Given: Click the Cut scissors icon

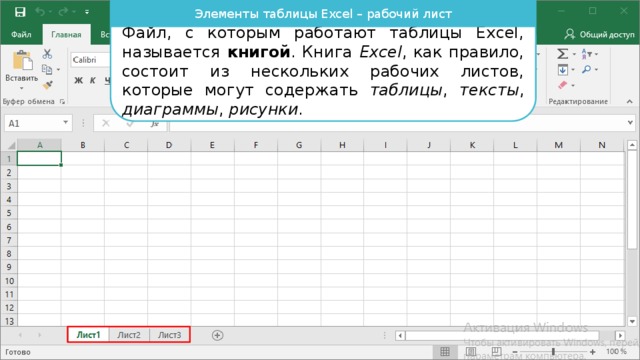Looking at the screenshot, I should click(x=47, y=54).
